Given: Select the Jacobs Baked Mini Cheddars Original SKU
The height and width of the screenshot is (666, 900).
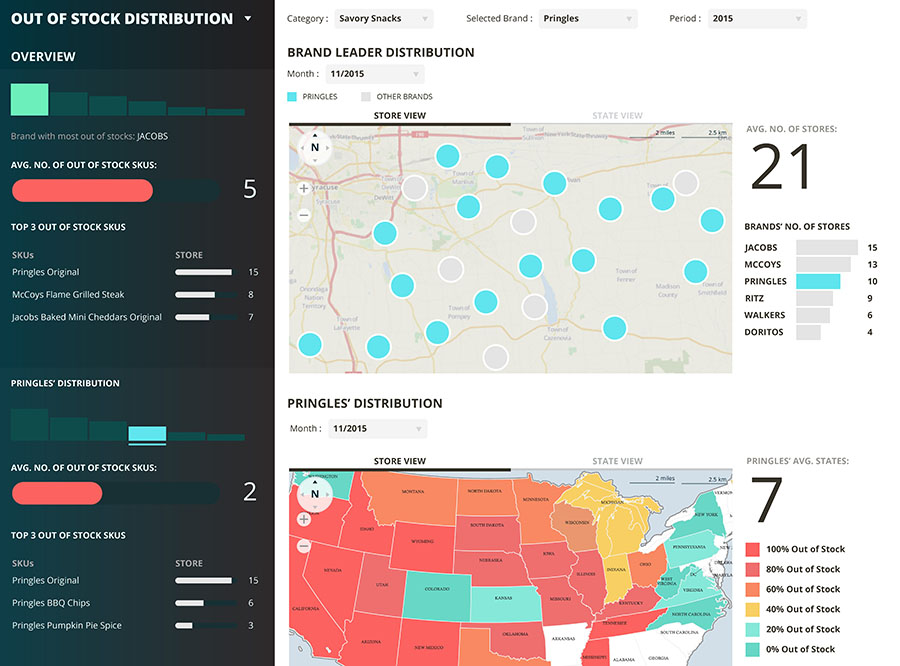Looking at the screenshot, I should tap(135, 317).
